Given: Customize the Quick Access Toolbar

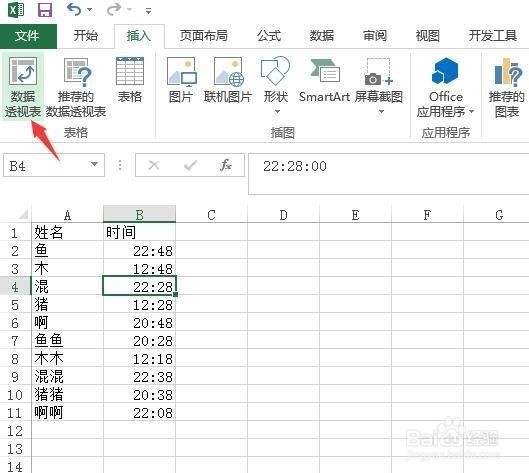Looking at the screenshot, I should click(148, 11).
